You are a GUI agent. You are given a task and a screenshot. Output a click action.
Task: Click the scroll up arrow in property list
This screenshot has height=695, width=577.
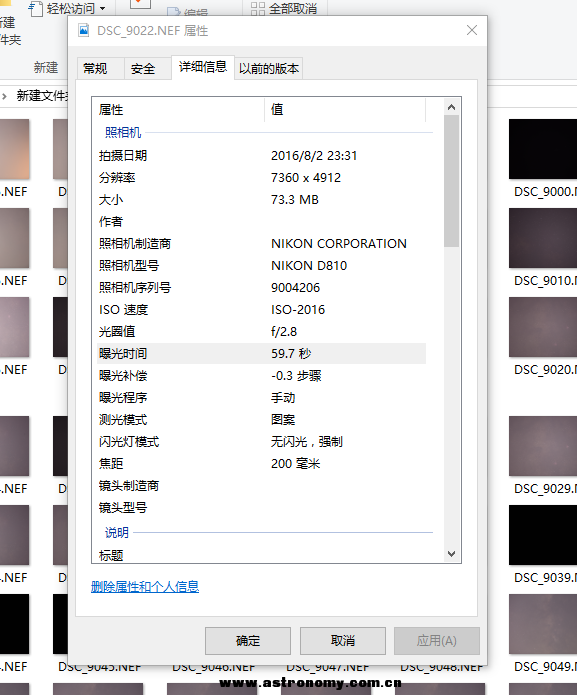(452, 107)
